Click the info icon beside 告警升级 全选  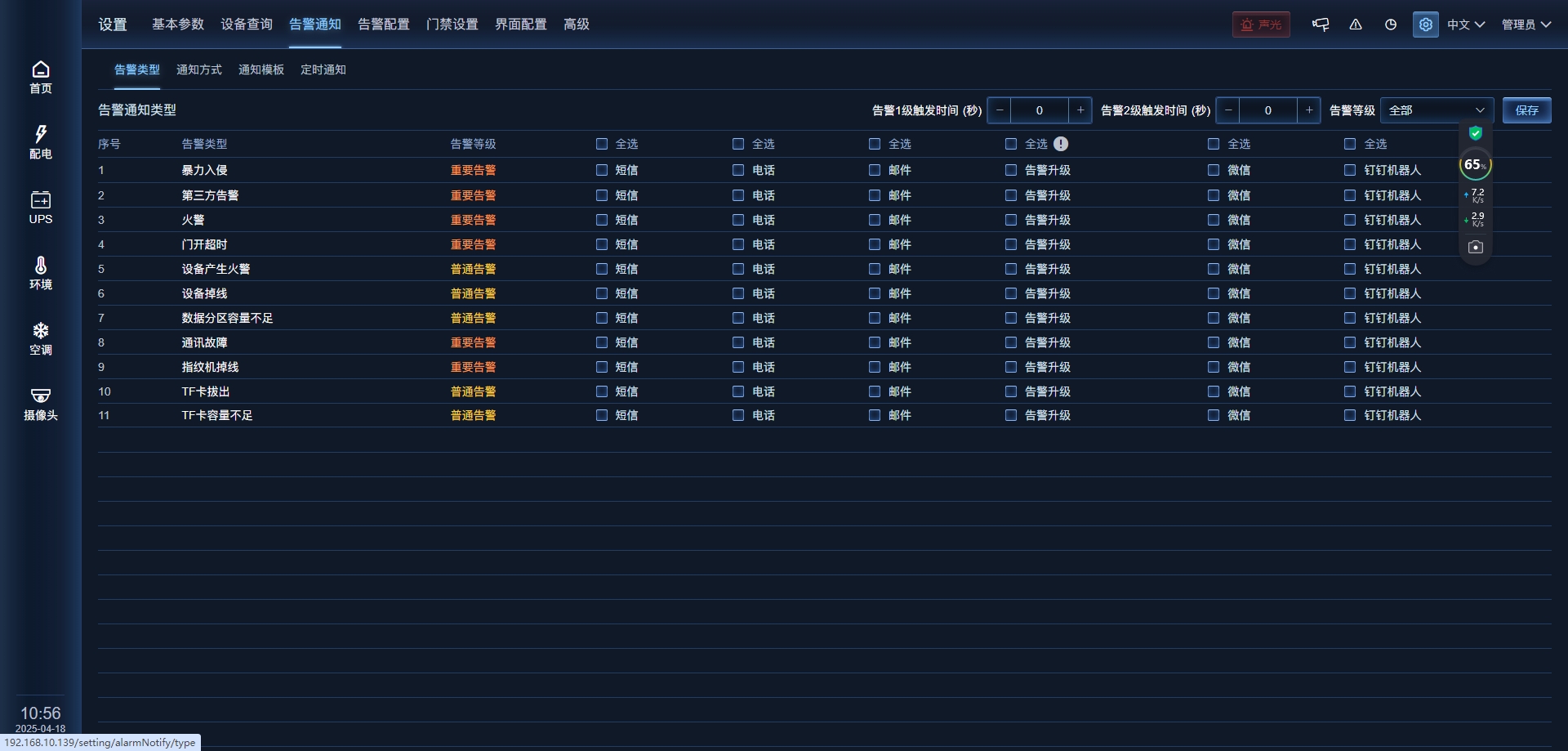point(1061,144)
